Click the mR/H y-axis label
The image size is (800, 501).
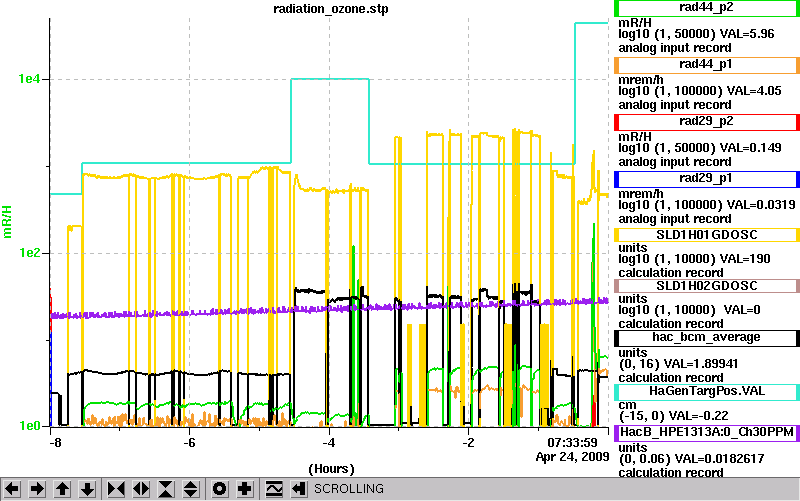click(7, 222)
